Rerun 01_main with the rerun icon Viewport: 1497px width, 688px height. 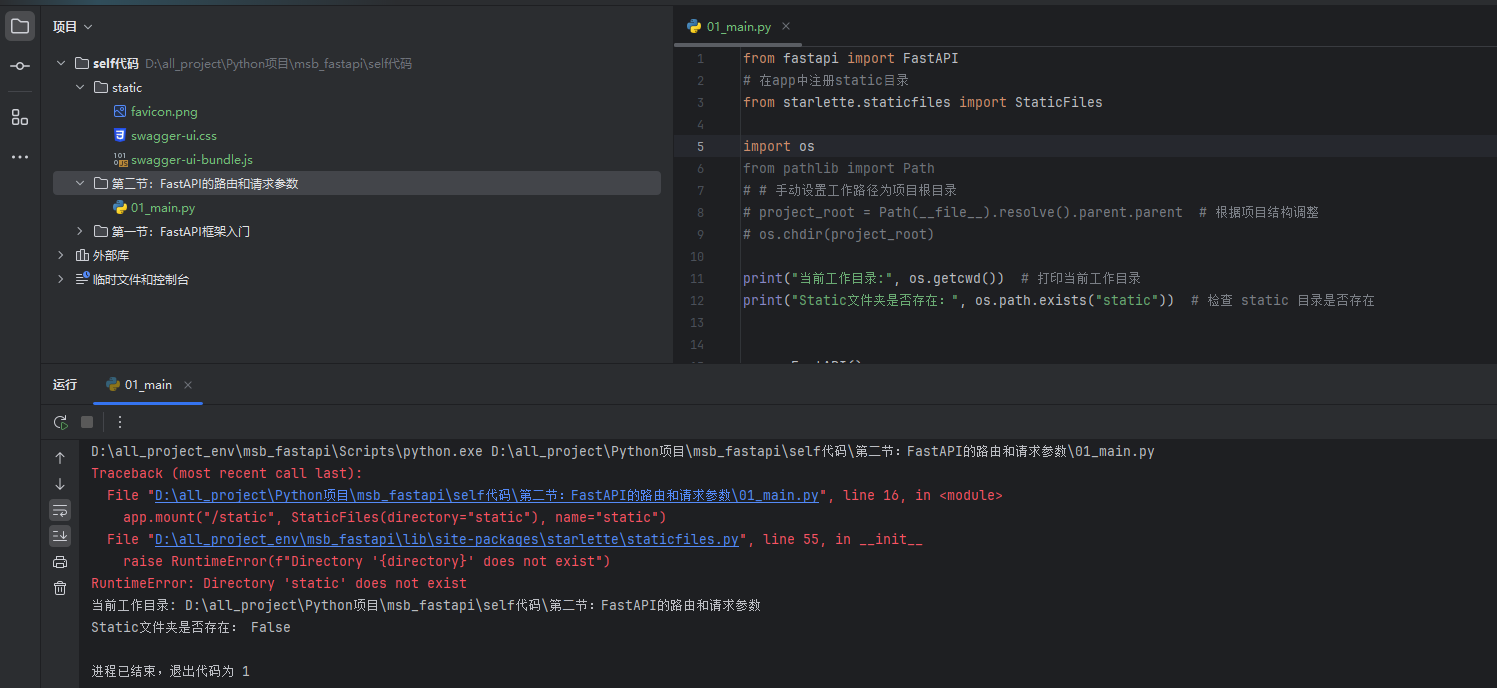coord(60,422)
